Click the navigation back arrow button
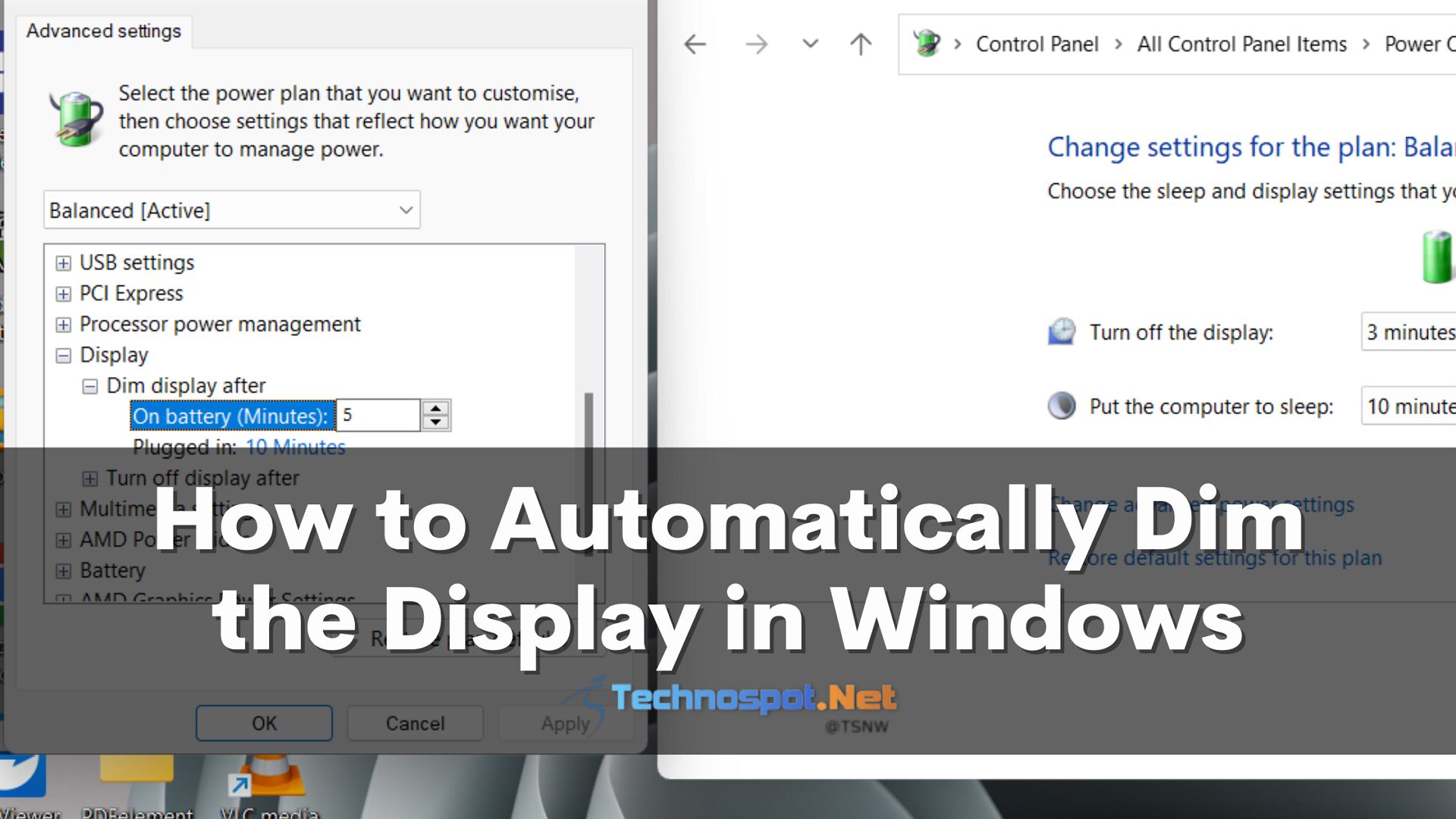 [696, 43]
